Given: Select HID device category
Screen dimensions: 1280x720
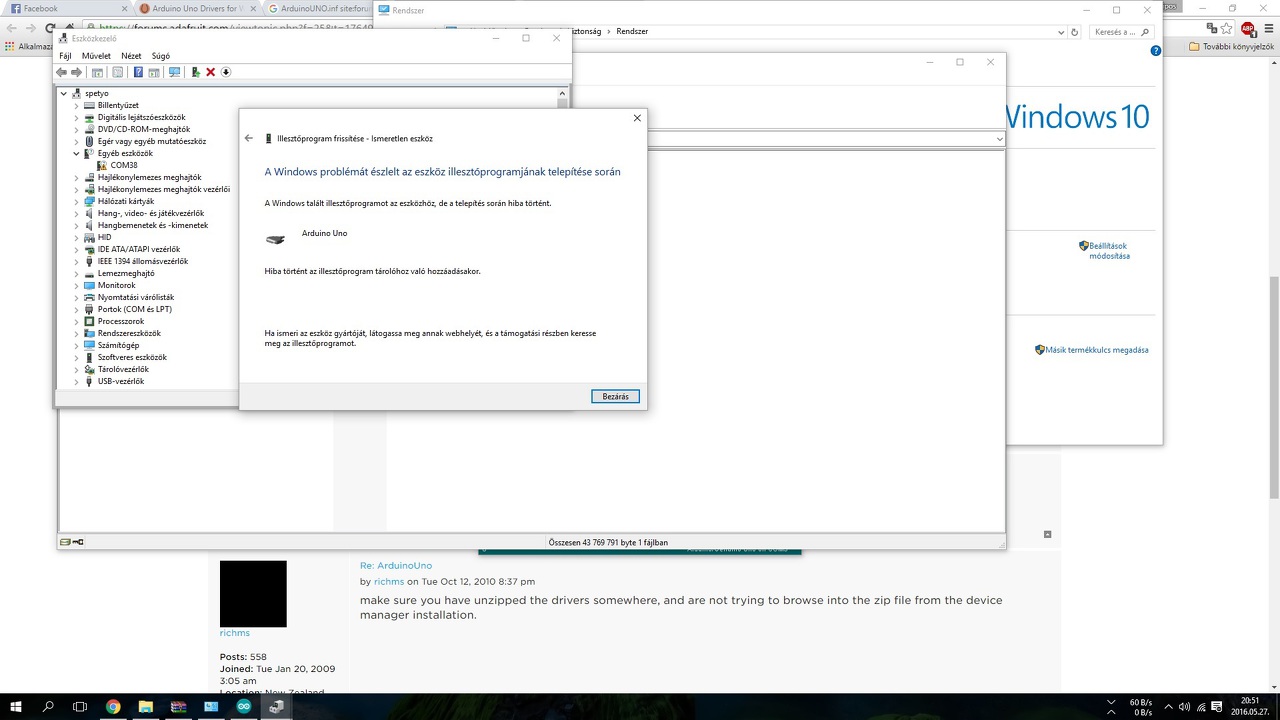Looking at the screenshot, I should 104,237.
